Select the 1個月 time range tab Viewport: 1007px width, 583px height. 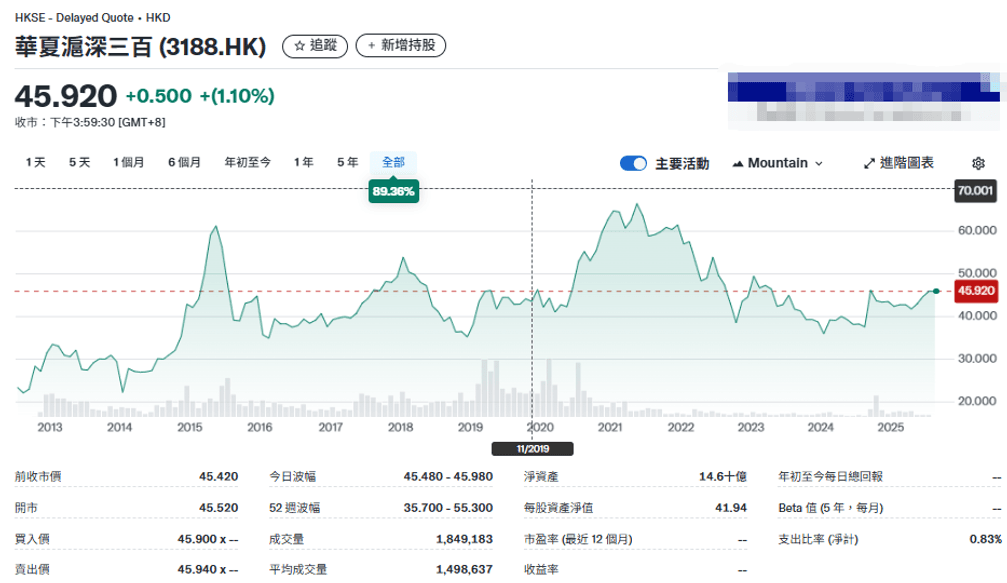(128, 162)
